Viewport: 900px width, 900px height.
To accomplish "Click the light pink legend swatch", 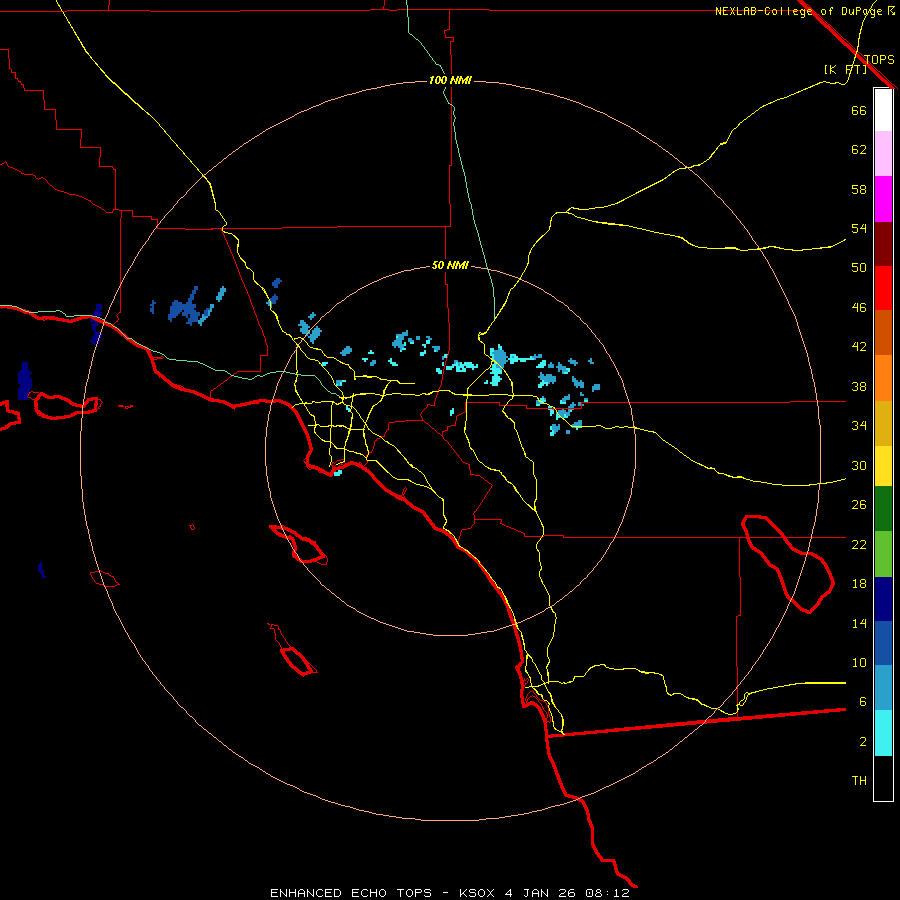I will (883, 154).
